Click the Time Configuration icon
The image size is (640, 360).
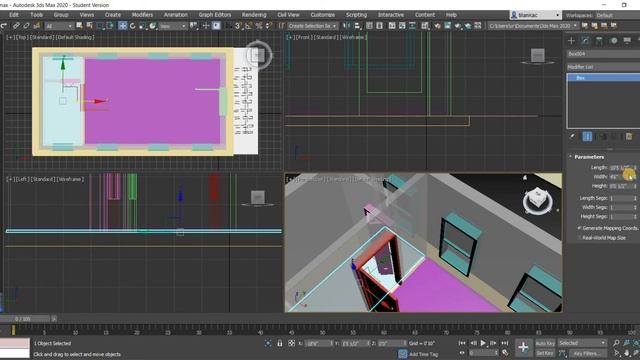505,353
